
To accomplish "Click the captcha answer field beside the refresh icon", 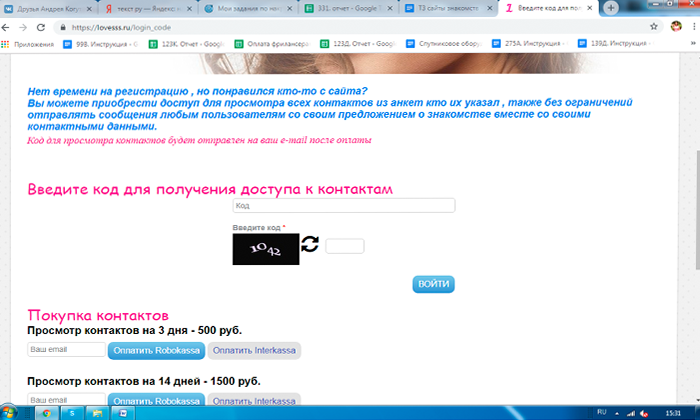I will pos(345,246).
